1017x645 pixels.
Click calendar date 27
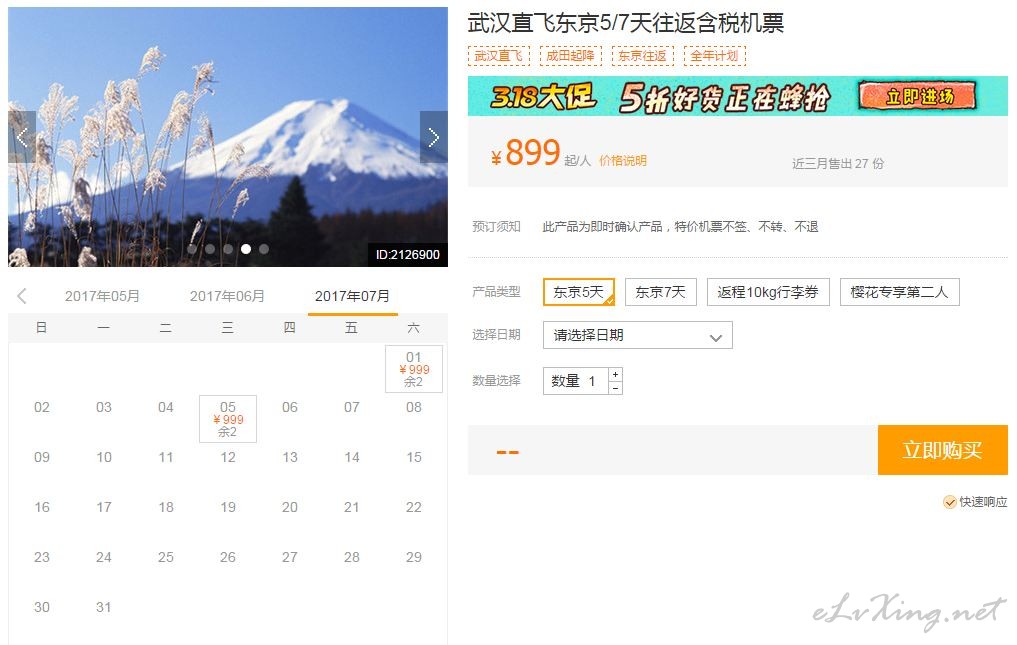click(x=290, y=557)
